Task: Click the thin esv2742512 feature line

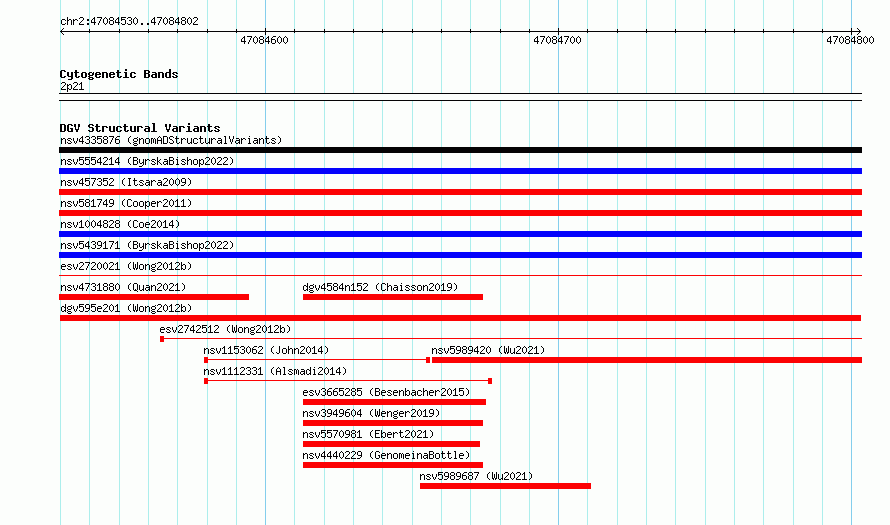Action: (x=511, y=339)
